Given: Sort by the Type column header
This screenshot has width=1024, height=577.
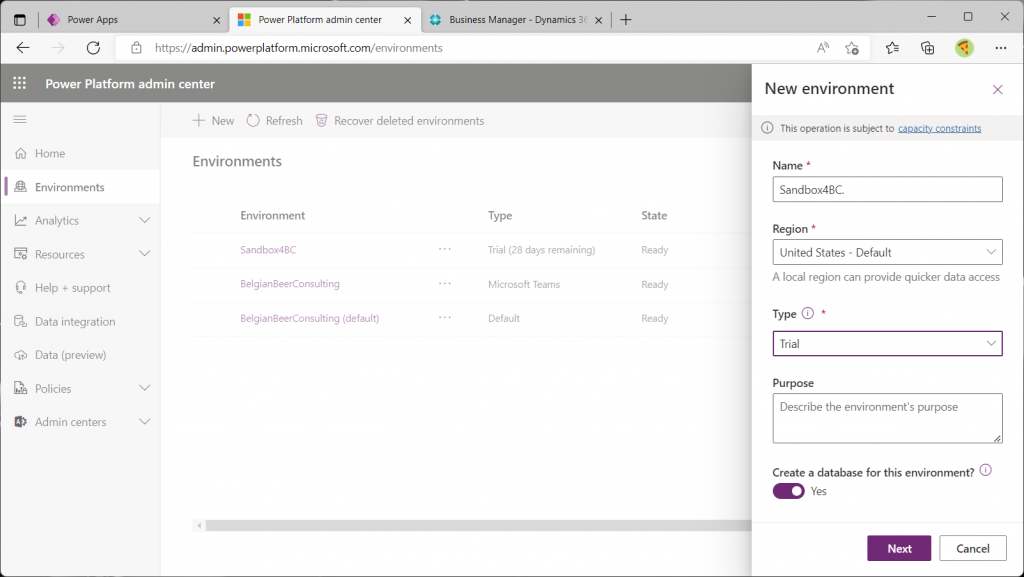Looking at the screenshot, I should (x=500, y=215).
